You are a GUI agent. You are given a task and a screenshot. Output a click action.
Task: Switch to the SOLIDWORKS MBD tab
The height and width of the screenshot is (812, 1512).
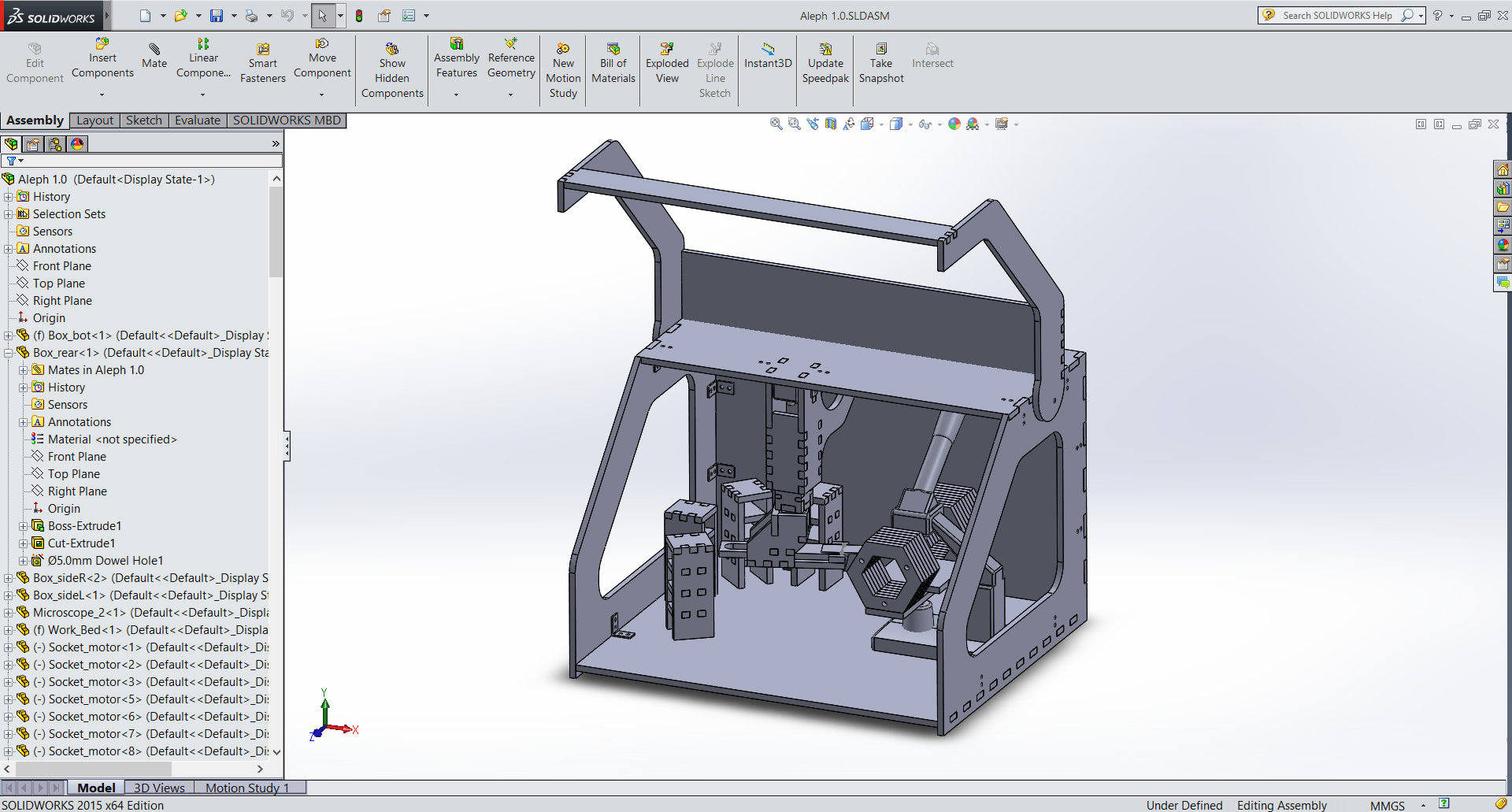287,120
